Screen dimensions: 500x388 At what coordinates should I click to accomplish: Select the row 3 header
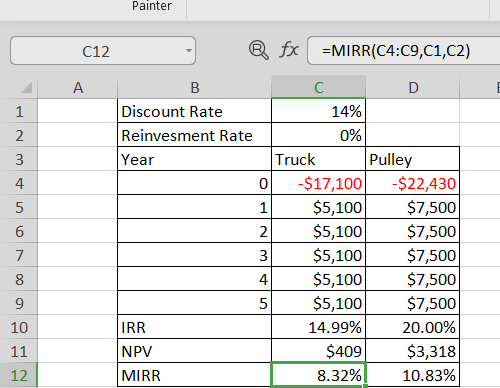click(x=19, y=159)
